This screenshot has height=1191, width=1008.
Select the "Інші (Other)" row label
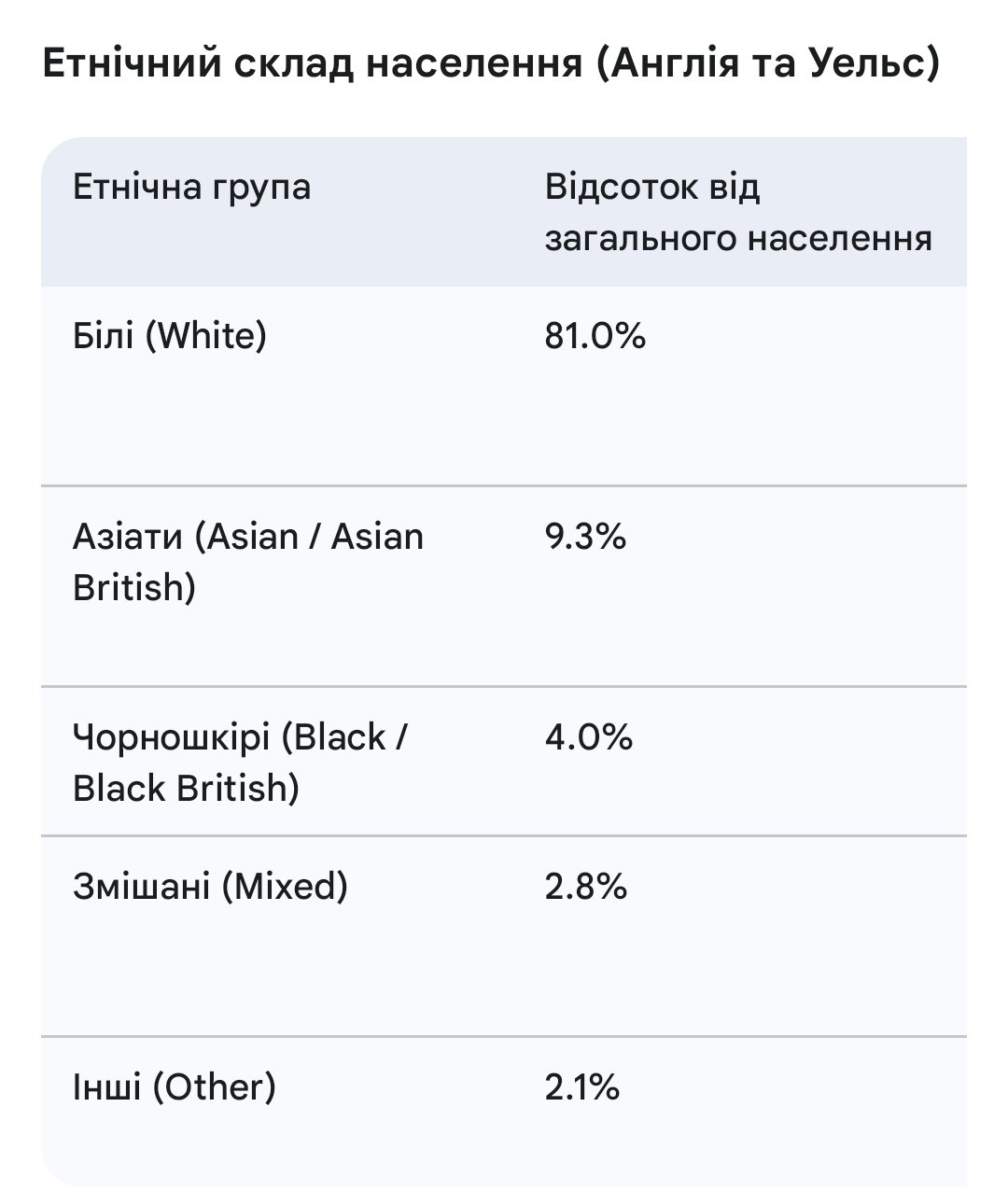[x=174, y=1086]
